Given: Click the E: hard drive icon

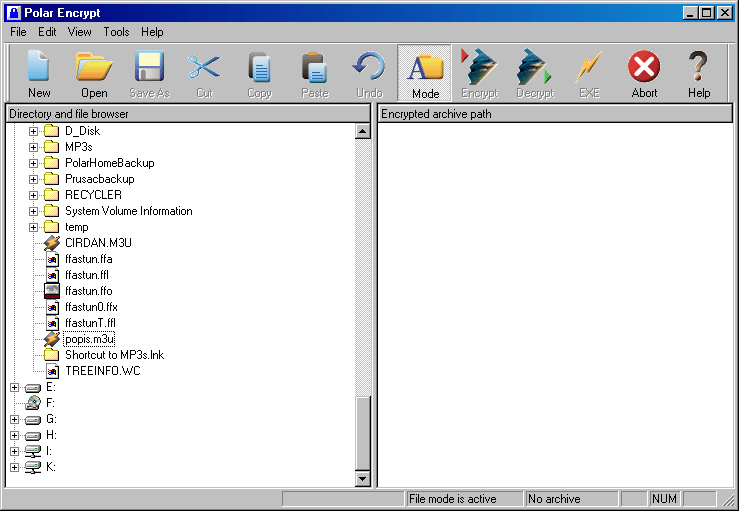Looking at the screenshot, I should click(33, 388).
